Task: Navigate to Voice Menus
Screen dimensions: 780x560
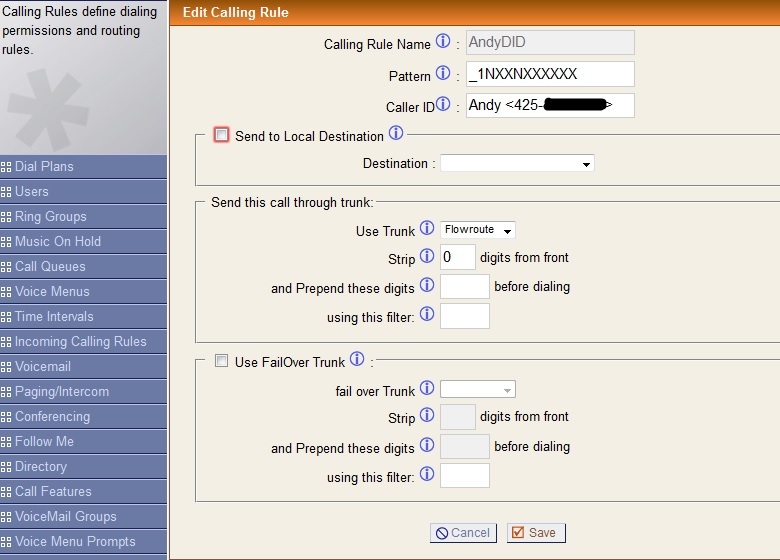Action: pyautogui.click(x=84, y=291)
